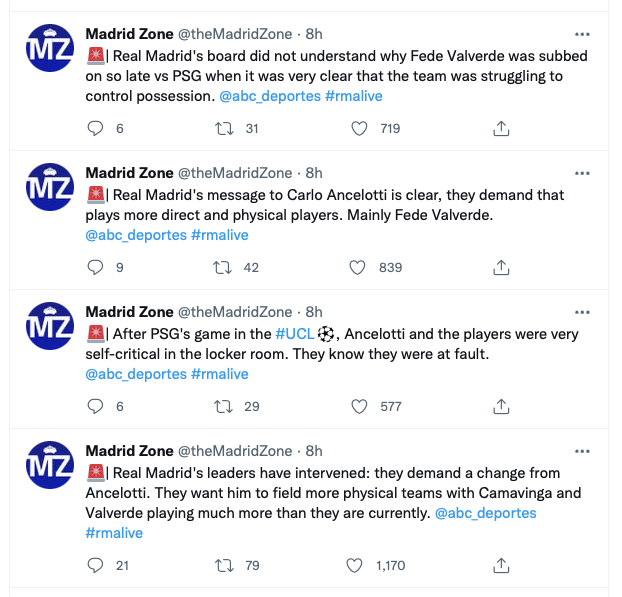The height and width of the screenshot is (597, 622).
Task: Open the #UCL hashtag link
Action: click(x=295, y=334)
